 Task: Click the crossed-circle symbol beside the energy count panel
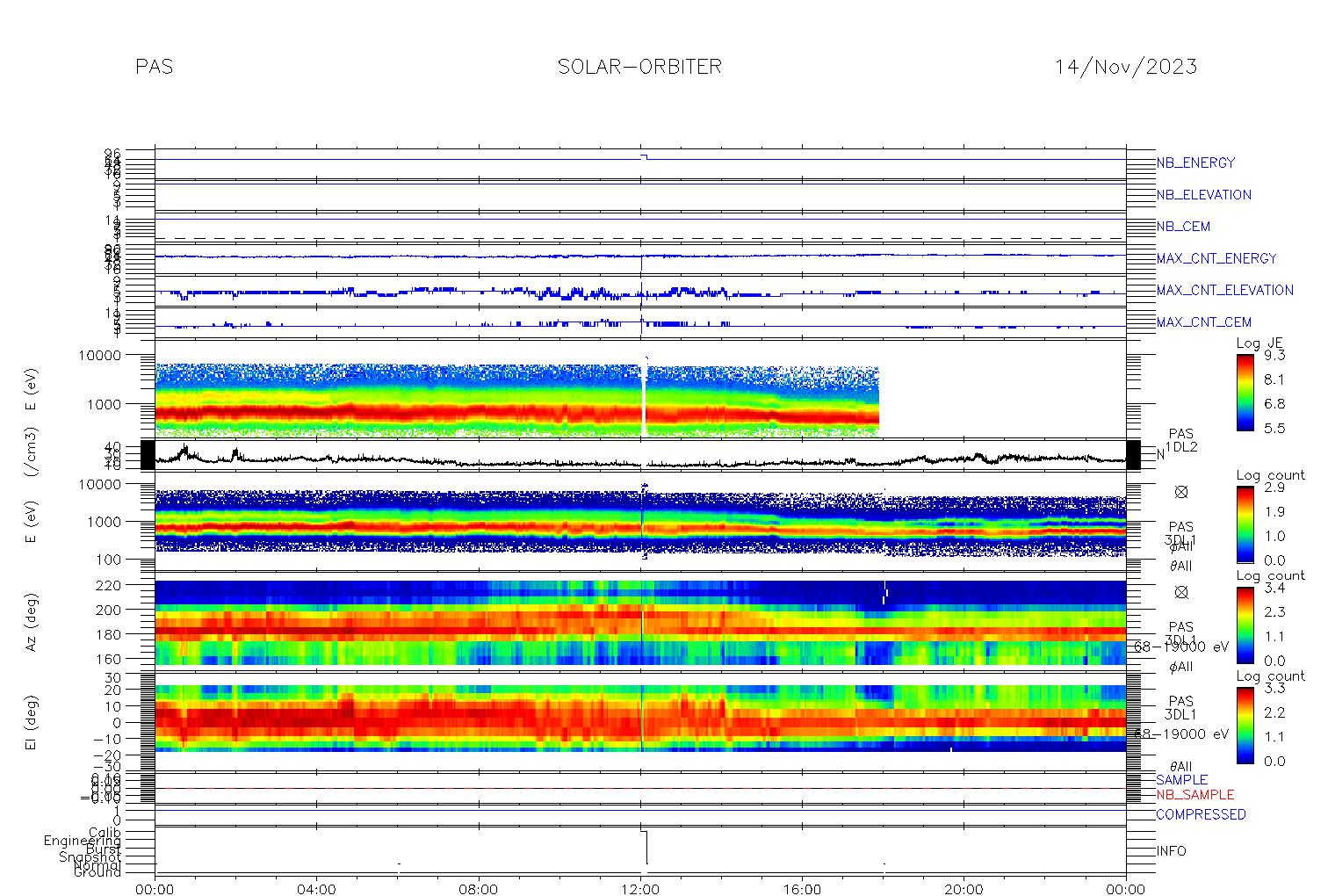pyautogui.click(x=1181, y=493)
